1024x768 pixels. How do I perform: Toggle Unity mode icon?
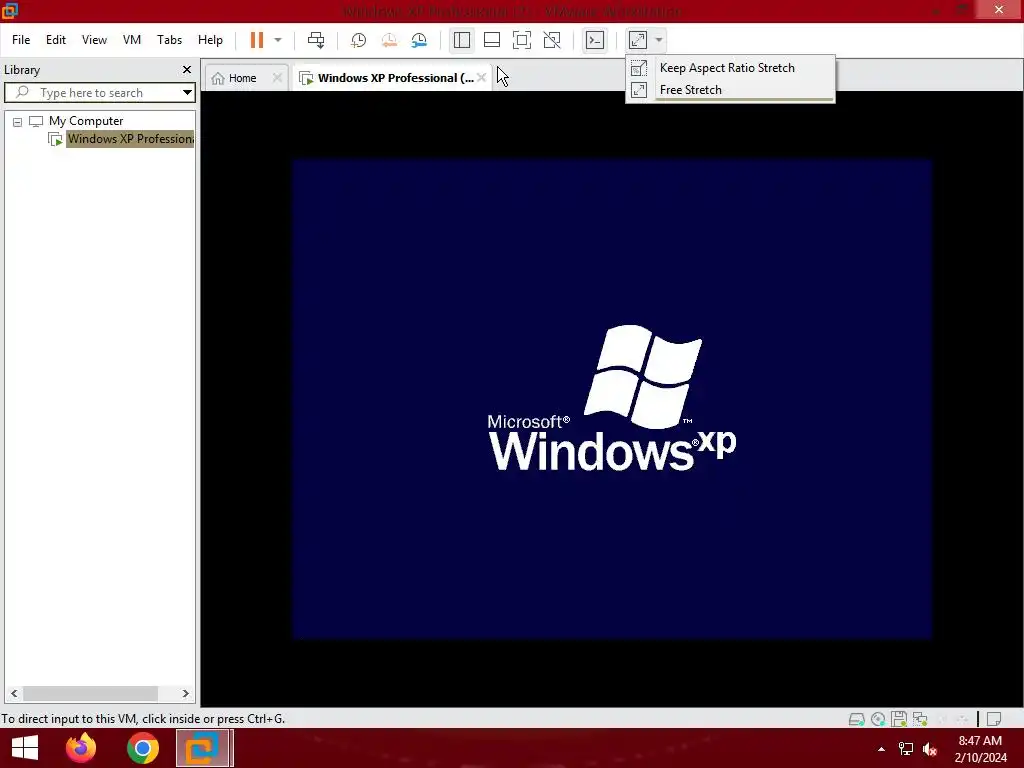click(x=552, y=40)
